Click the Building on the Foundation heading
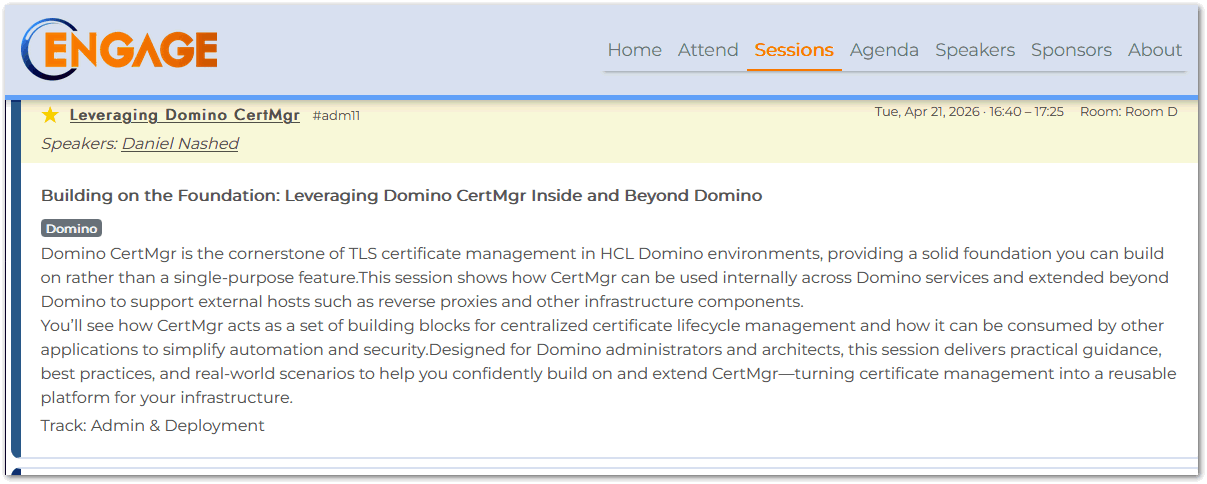The height and width of the screenshot is (484, 1207). [401, 196]
